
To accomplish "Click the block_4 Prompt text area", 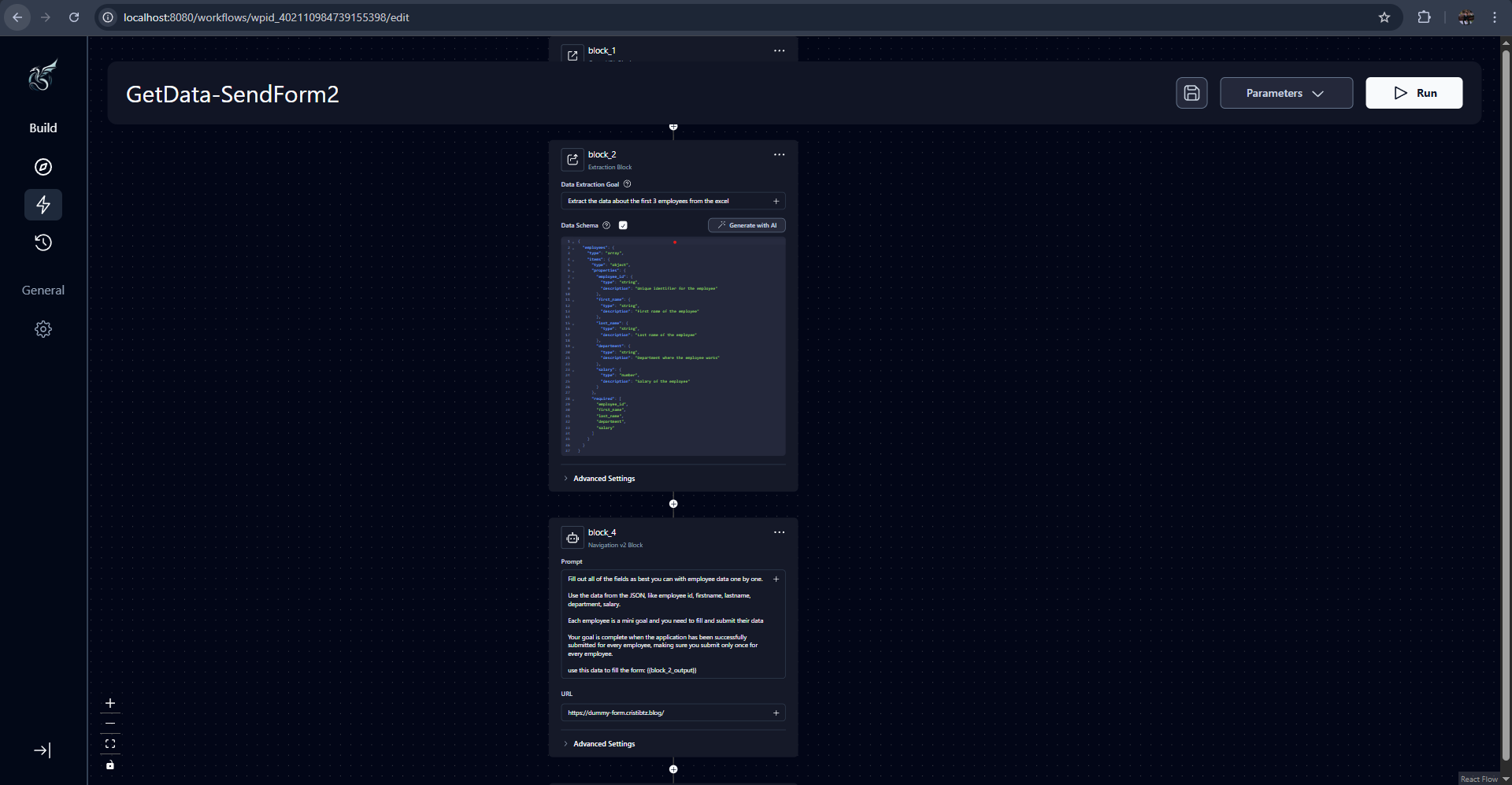I will point(673,624).
